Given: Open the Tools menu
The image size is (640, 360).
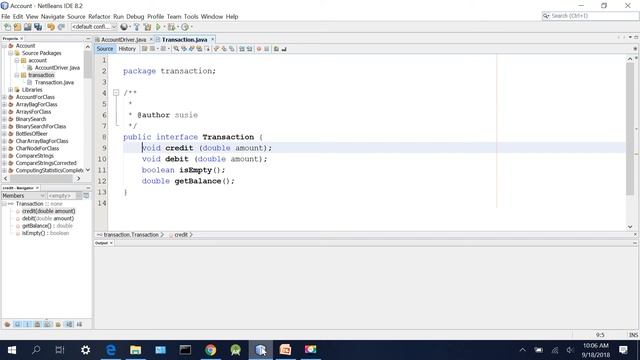Looking at the screenshot, I should pyautogui.click(x=191, y=17).
